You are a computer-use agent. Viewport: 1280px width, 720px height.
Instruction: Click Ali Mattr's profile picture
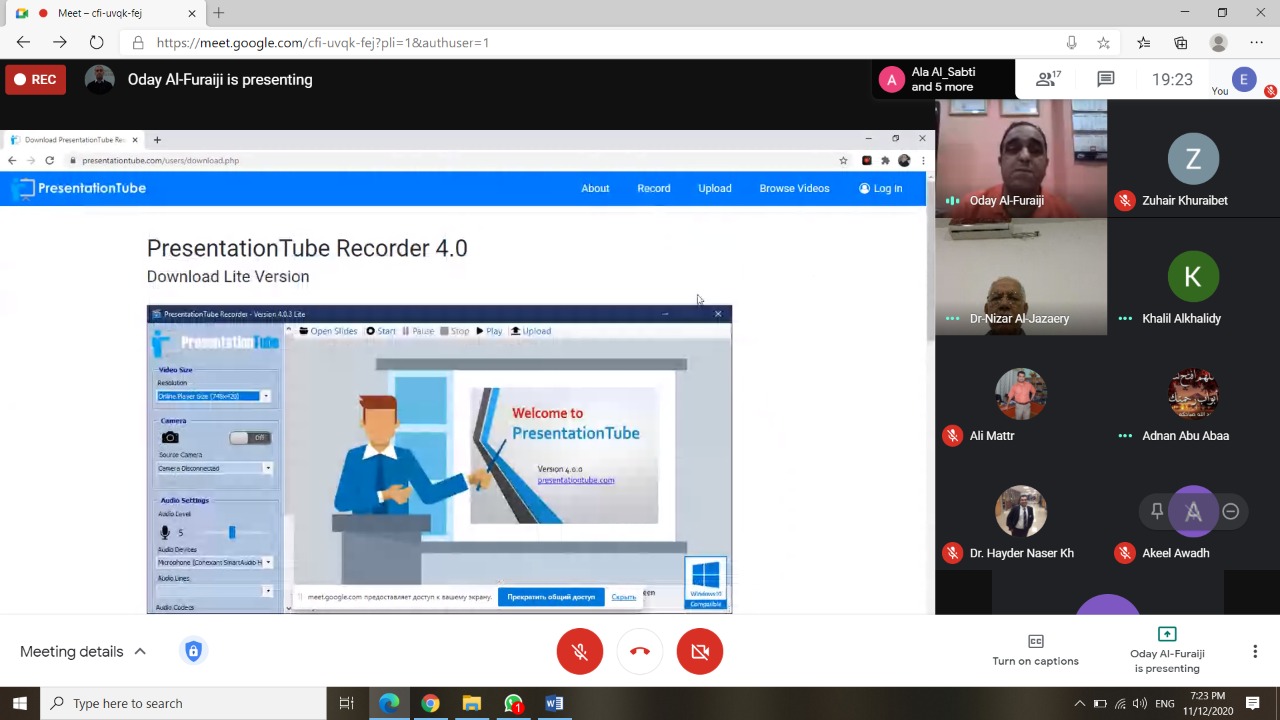tap(1020, 393)
